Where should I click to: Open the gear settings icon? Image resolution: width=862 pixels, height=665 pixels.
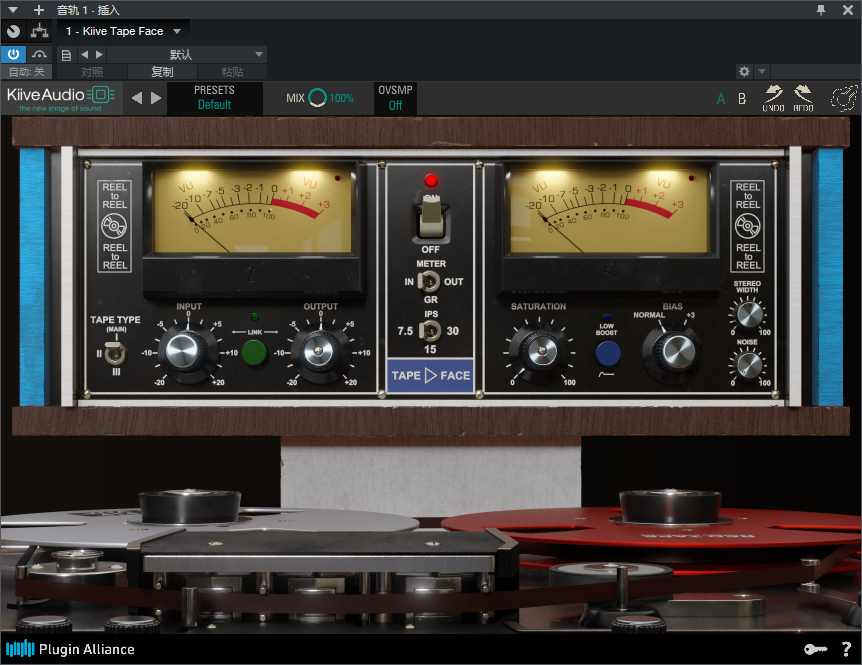point(744,71)
